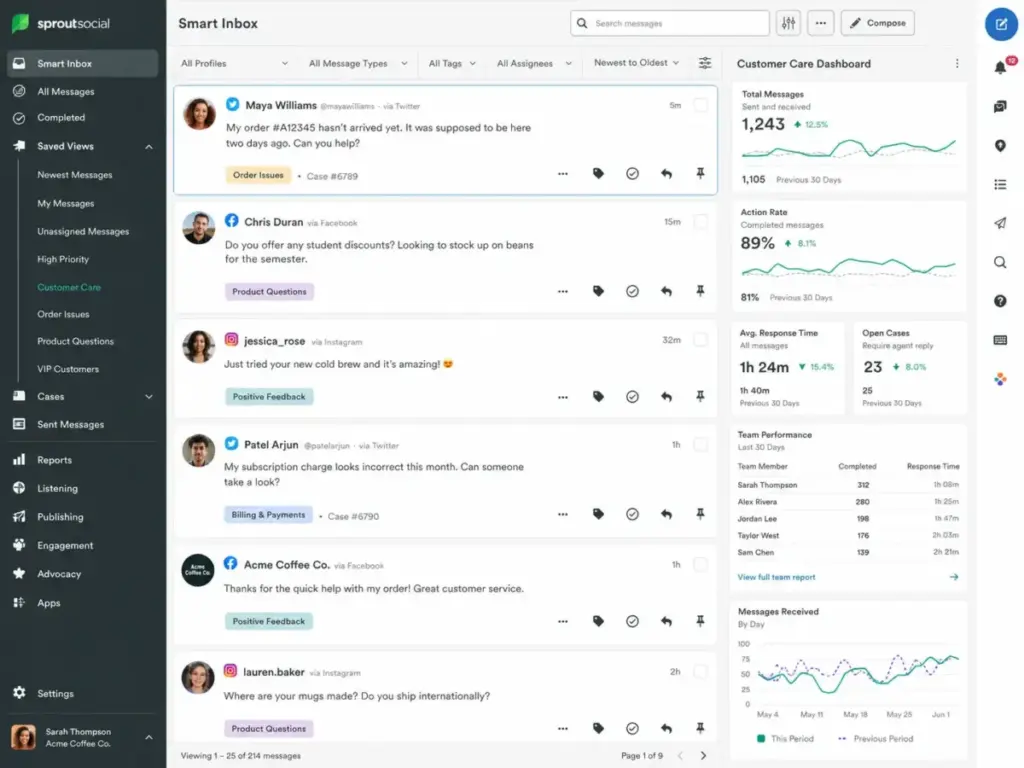Select Acme Coffee Co. message checkbox
The height and width of the screenshot is (768, 1024).
point(700,564)
